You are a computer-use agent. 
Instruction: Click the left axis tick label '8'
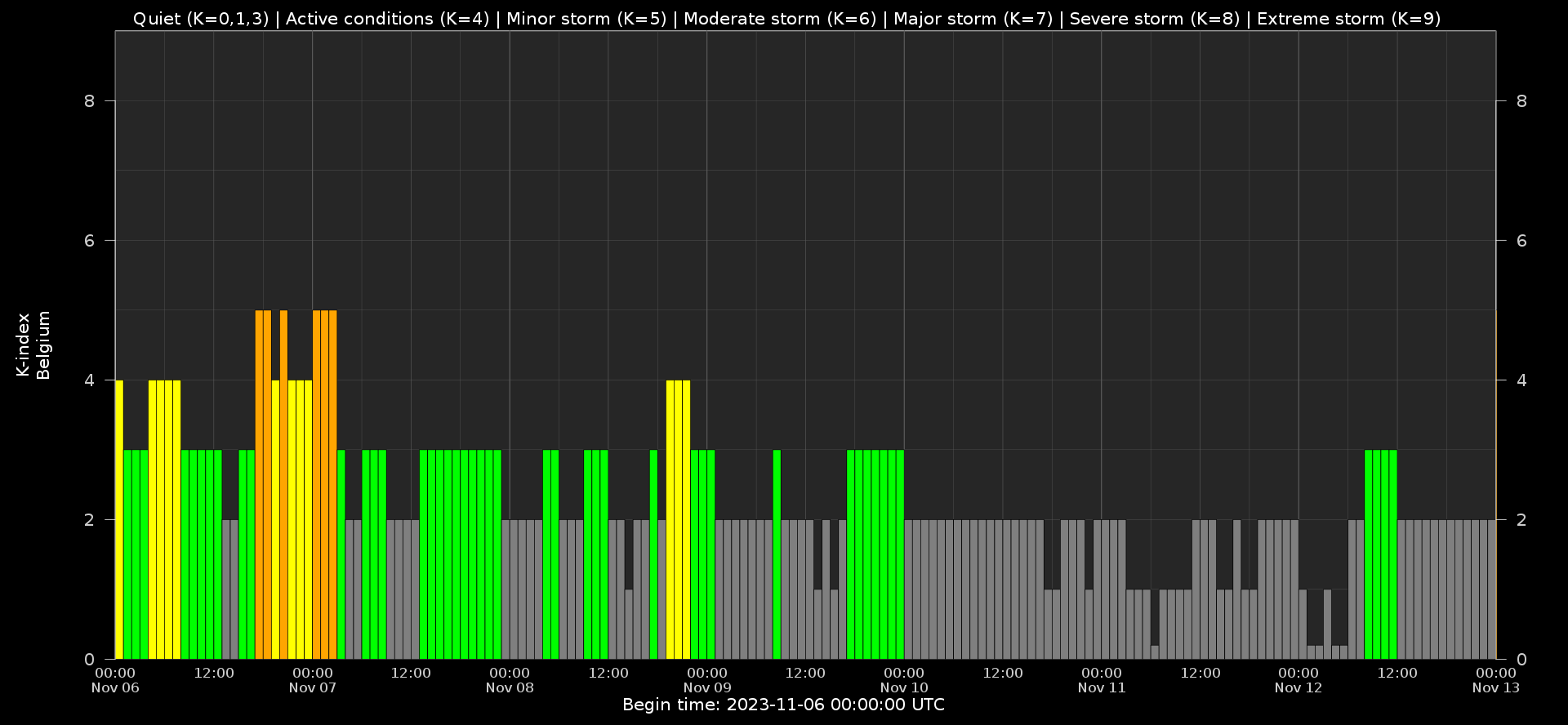pyautogui.click(x=89, y=100)
